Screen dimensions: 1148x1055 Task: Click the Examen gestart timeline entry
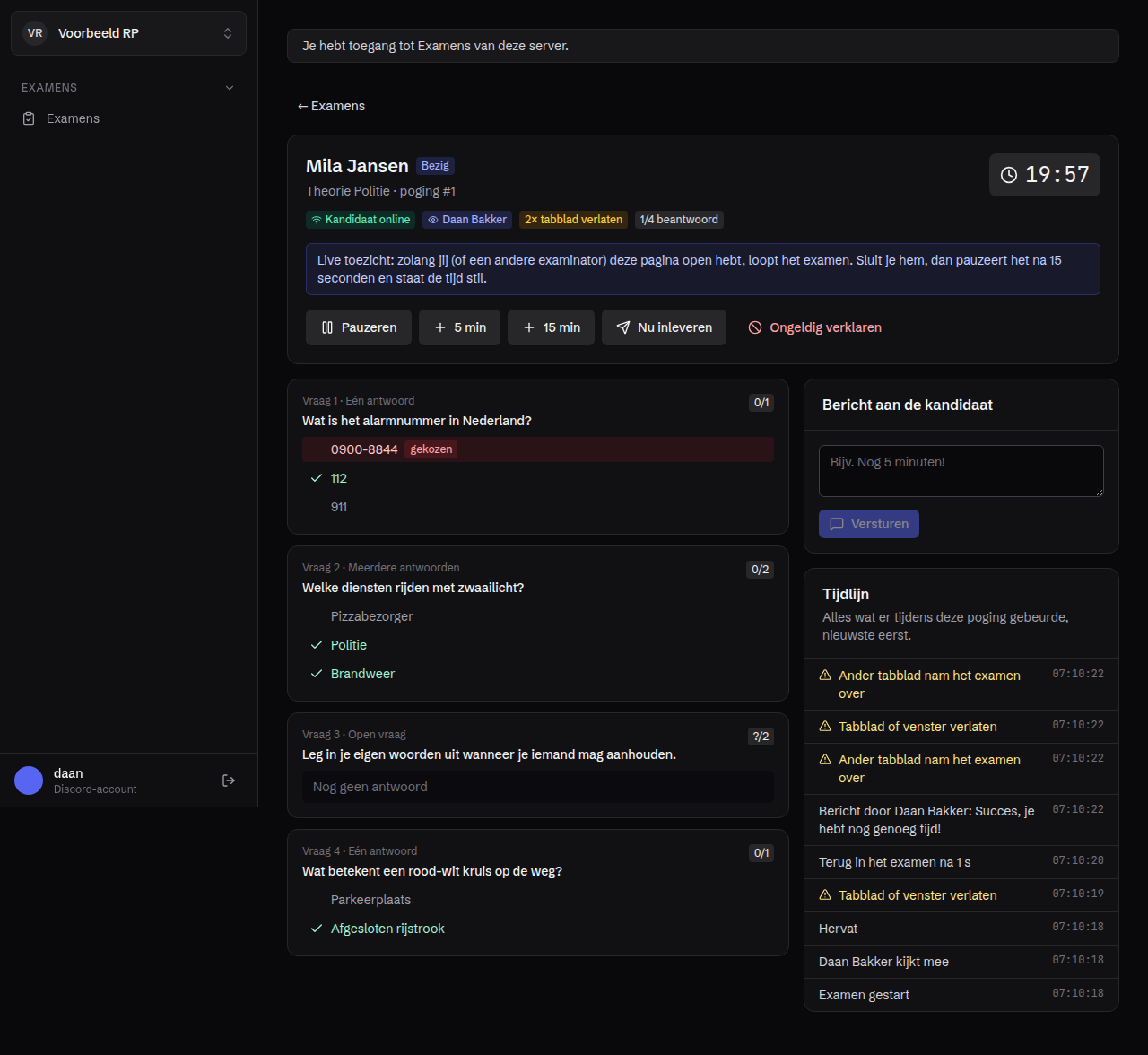pyautogui.click(x=961, y=995)
